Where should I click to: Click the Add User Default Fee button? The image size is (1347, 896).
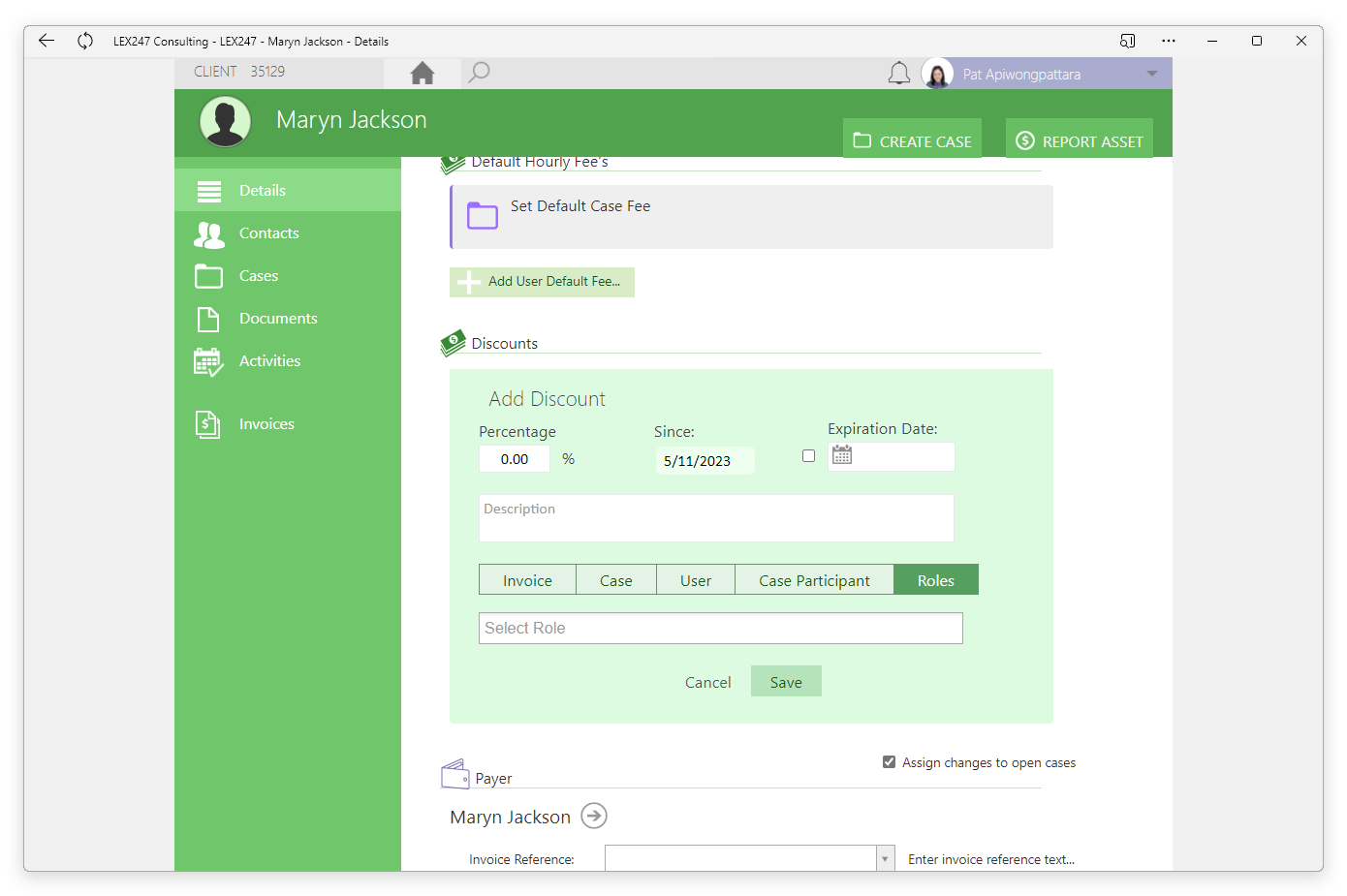click(542, 282)
